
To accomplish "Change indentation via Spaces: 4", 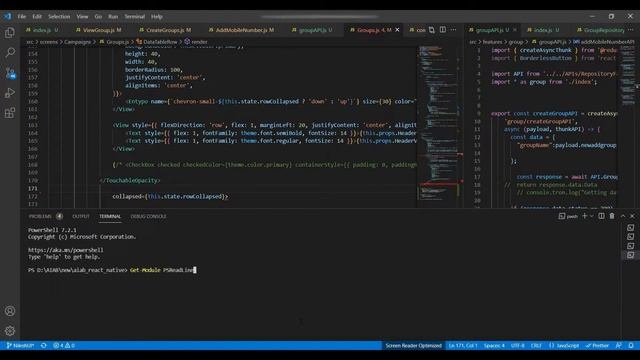I will coord(494,345).
